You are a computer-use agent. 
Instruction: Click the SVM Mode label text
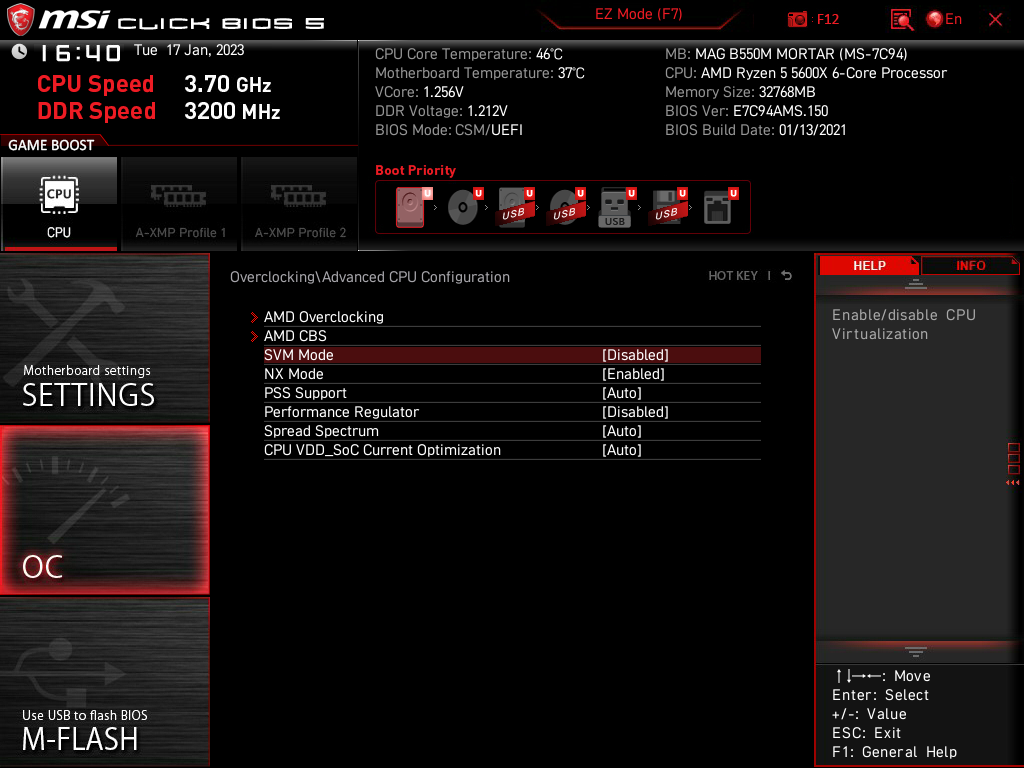(x=298, y=355)
